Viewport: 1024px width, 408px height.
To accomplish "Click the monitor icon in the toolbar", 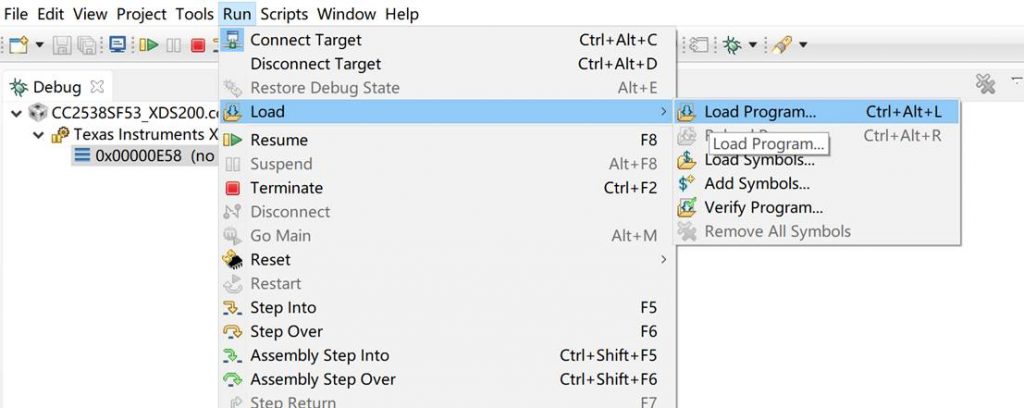I will pos(118,45).
